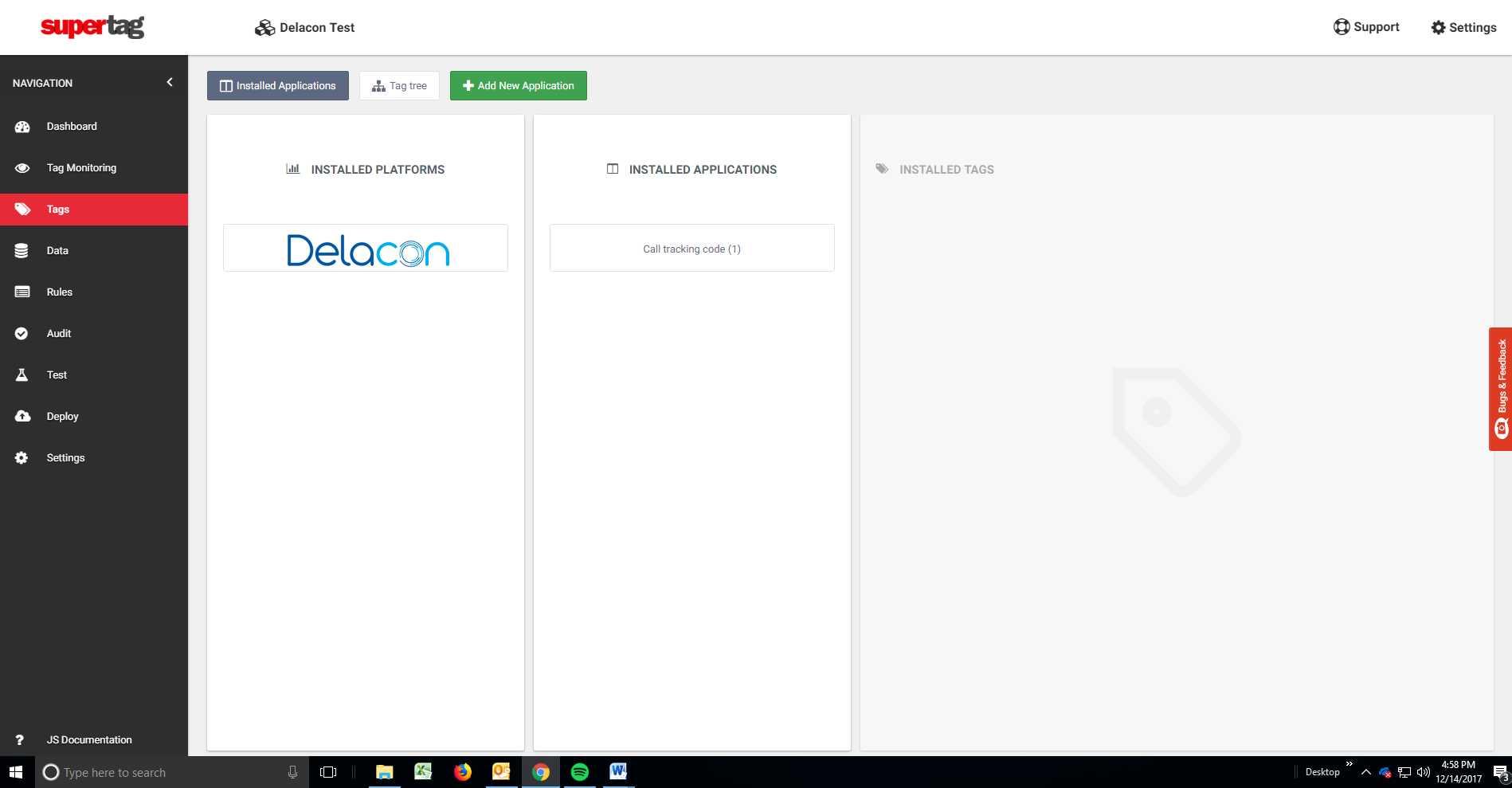Go to Dashboard in the sidebar
The image size is (1512, 788).
coord(94,127)
